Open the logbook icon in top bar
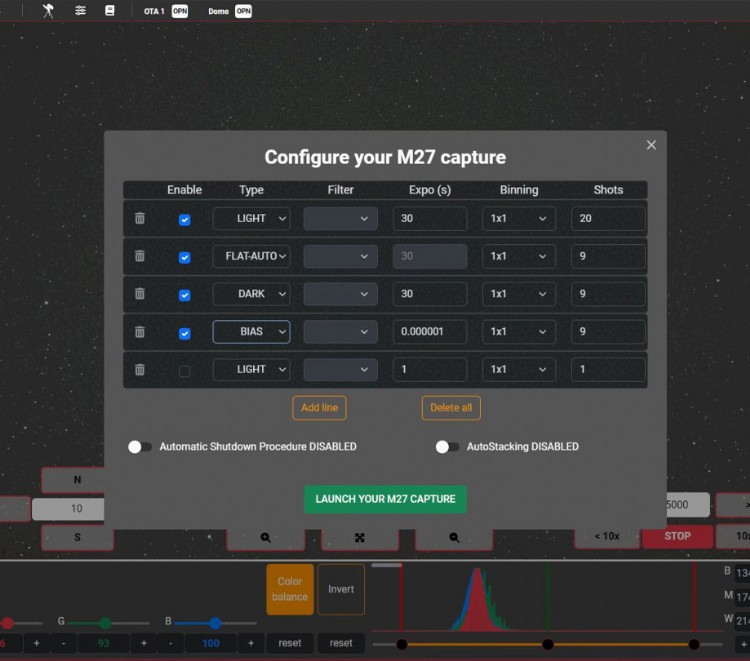 pyautogui.click(x=110, y=10)
